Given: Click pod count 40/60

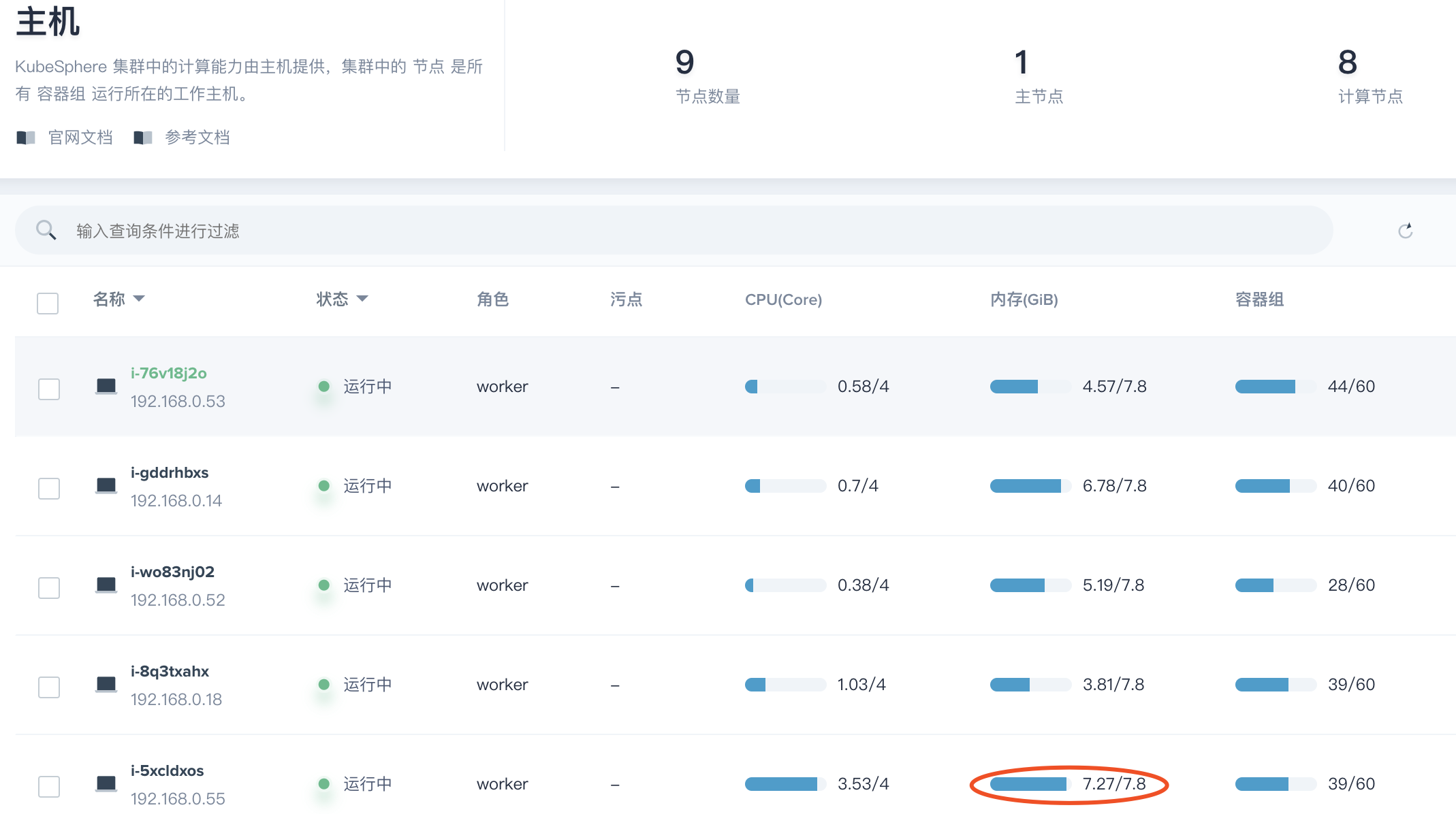Looking at the screenshot, I should pos(1352,486).
